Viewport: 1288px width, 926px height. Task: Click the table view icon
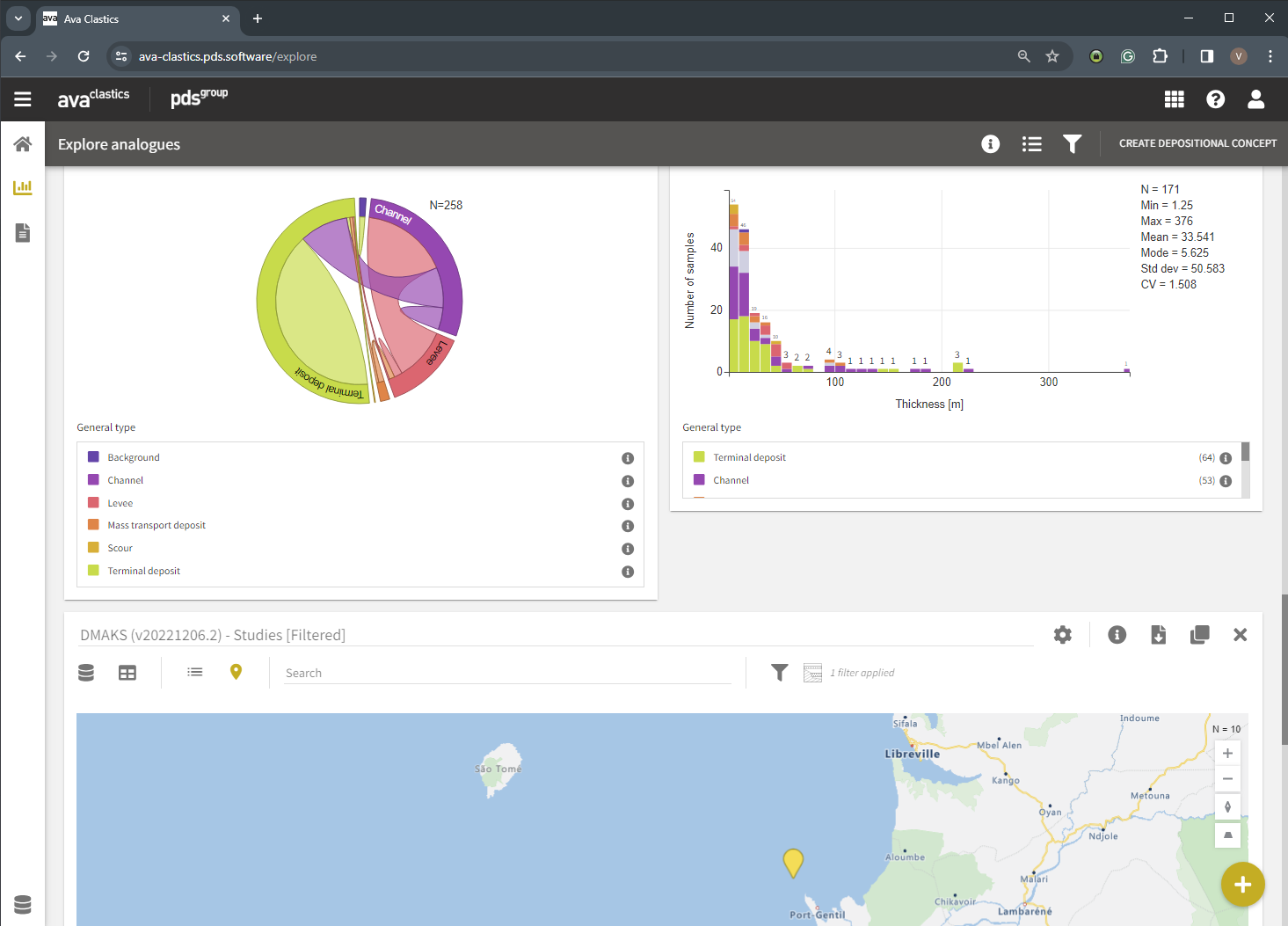(127, 673)
